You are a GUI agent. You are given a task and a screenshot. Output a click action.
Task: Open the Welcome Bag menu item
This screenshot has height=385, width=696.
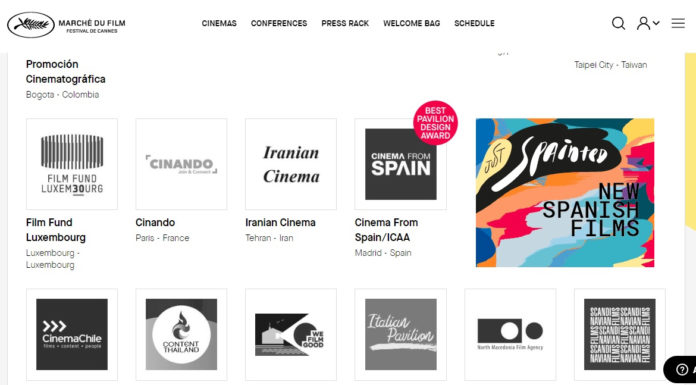click(x=411, y=24)
